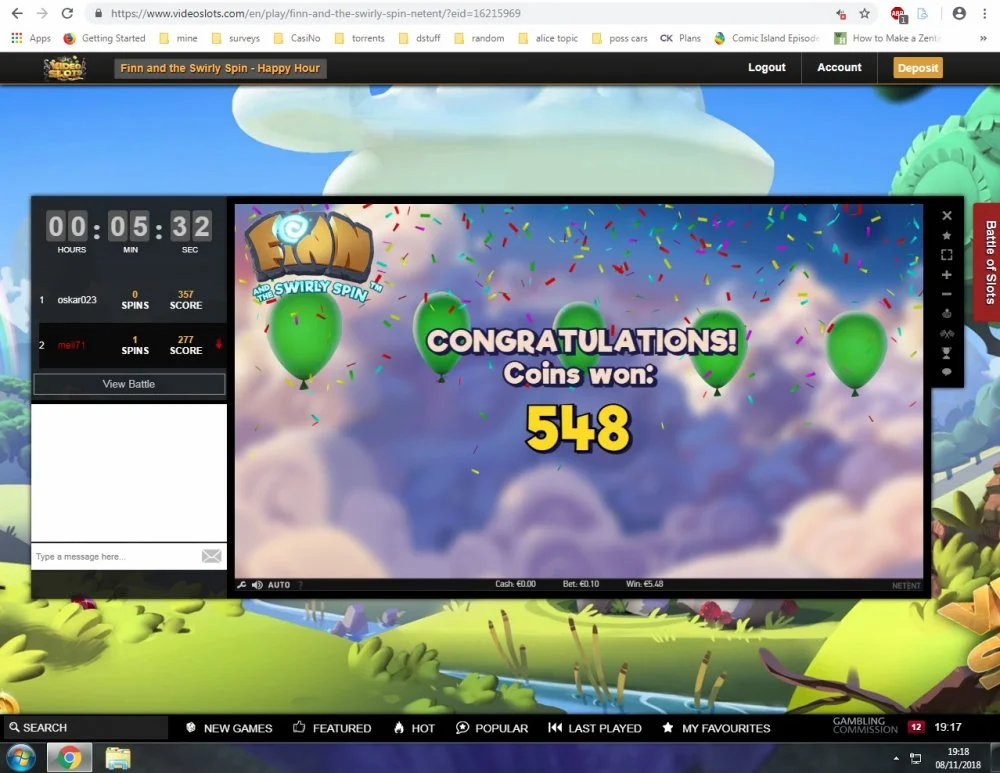Bookmark this page with star icon
This screenshot has width=1000, height=773.
[x=865, y=13]
